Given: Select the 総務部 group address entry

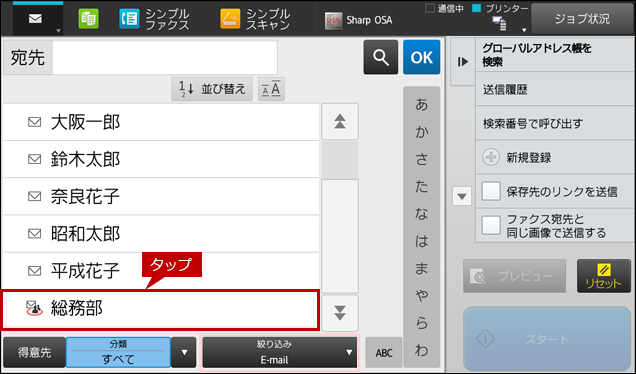Looking at the screenshot, I should (160, 309).
